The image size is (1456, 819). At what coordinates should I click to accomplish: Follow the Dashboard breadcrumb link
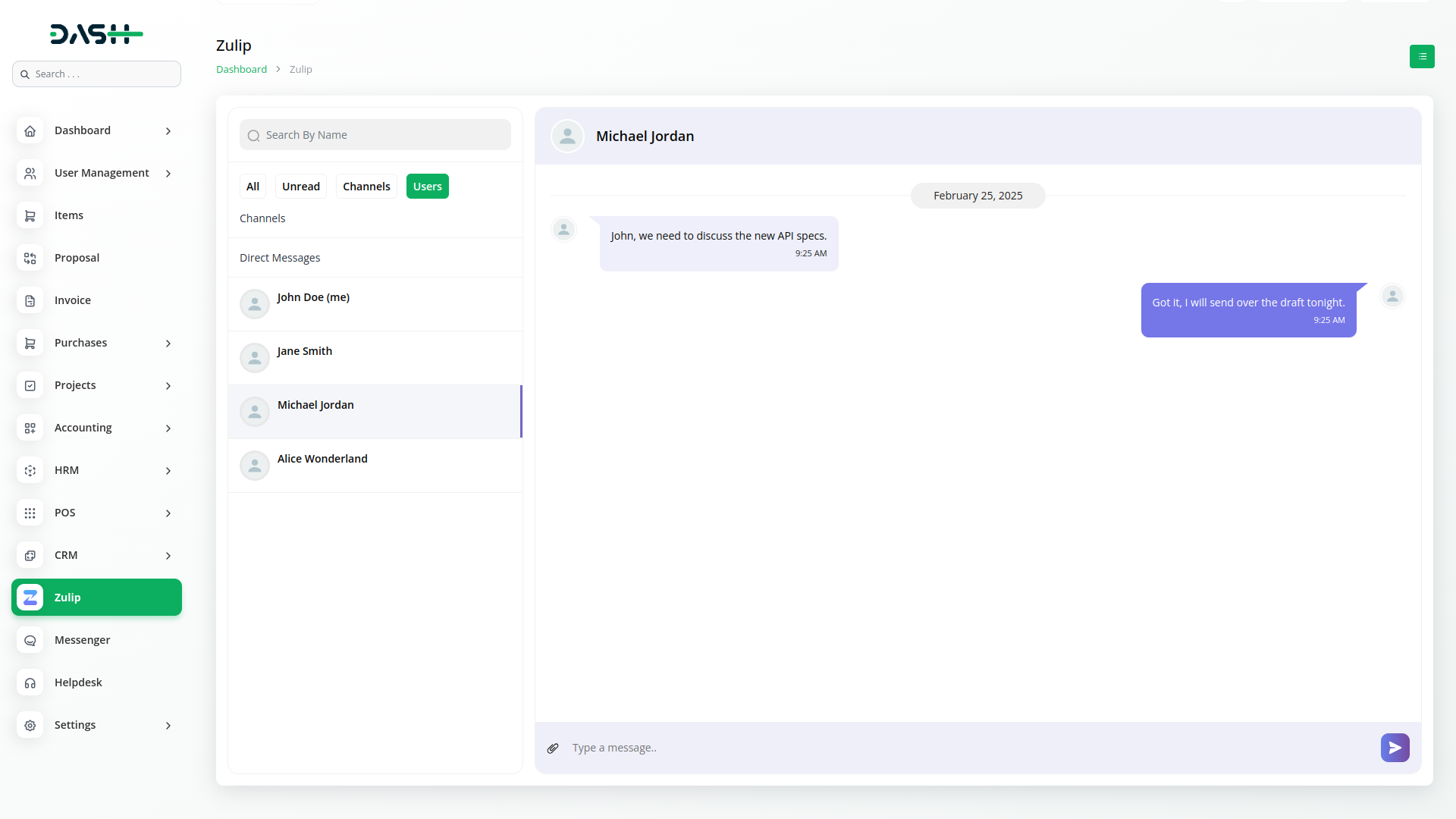click(x=241, y=69)
